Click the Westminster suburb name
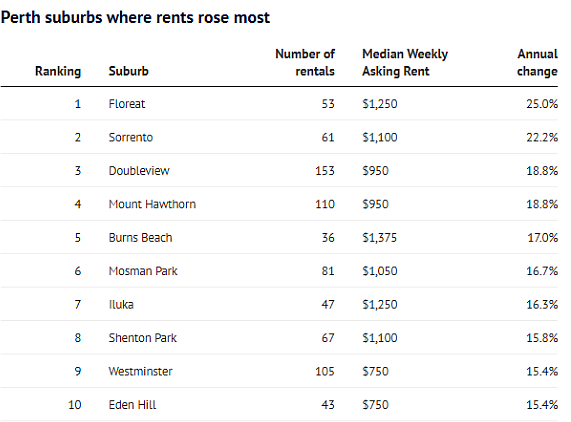This screenshot has width=571, height=422. tap(140, 371)
